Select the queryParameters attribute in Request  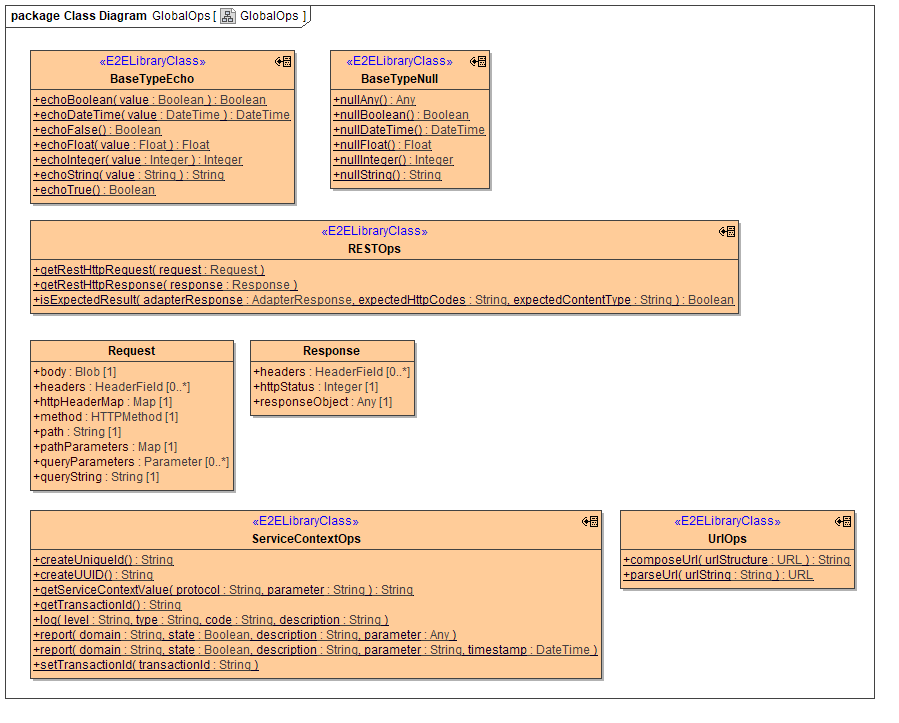[132, 462]
